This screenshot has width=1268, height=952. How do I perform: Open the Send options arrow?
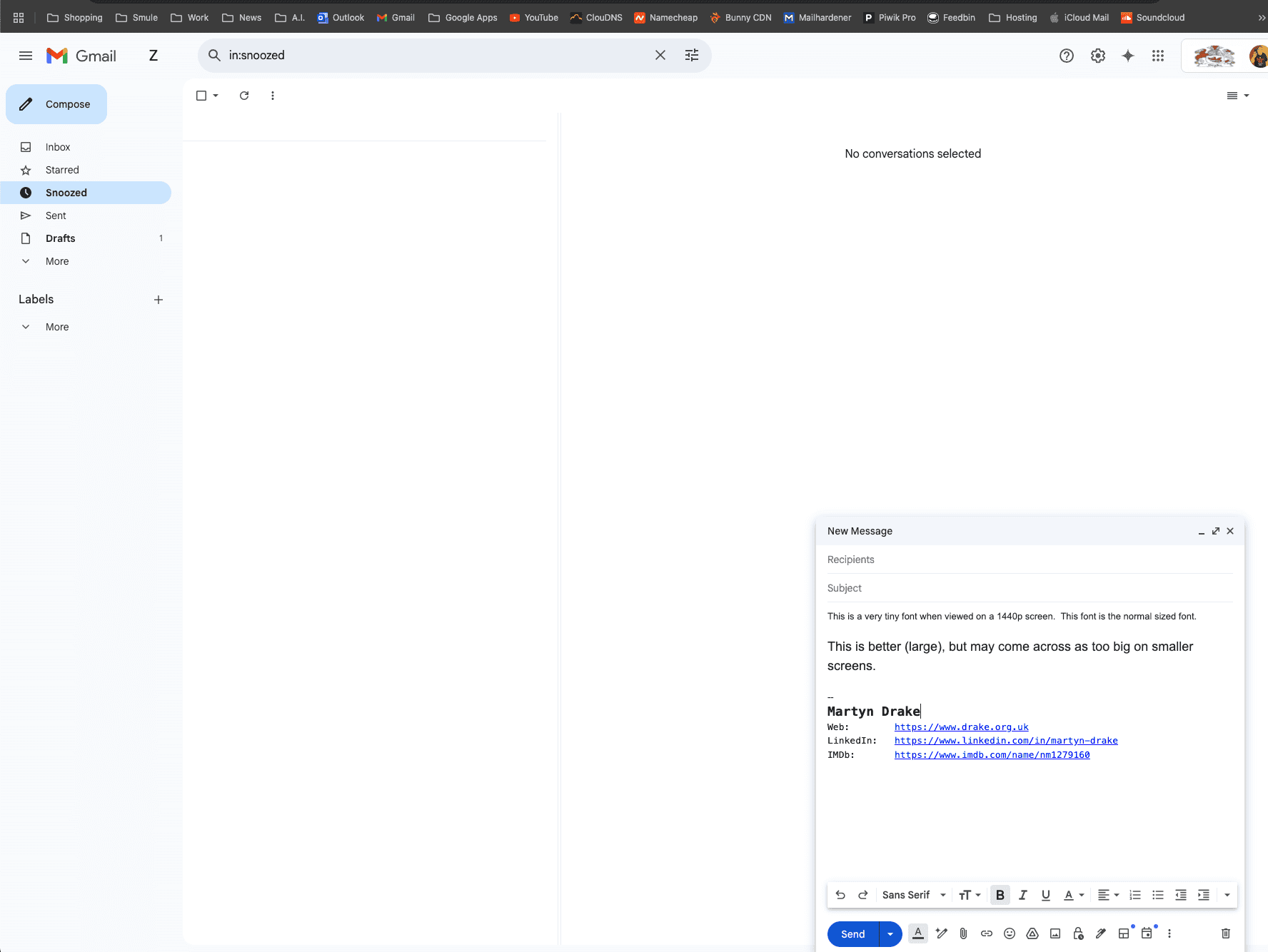(890, 933)
